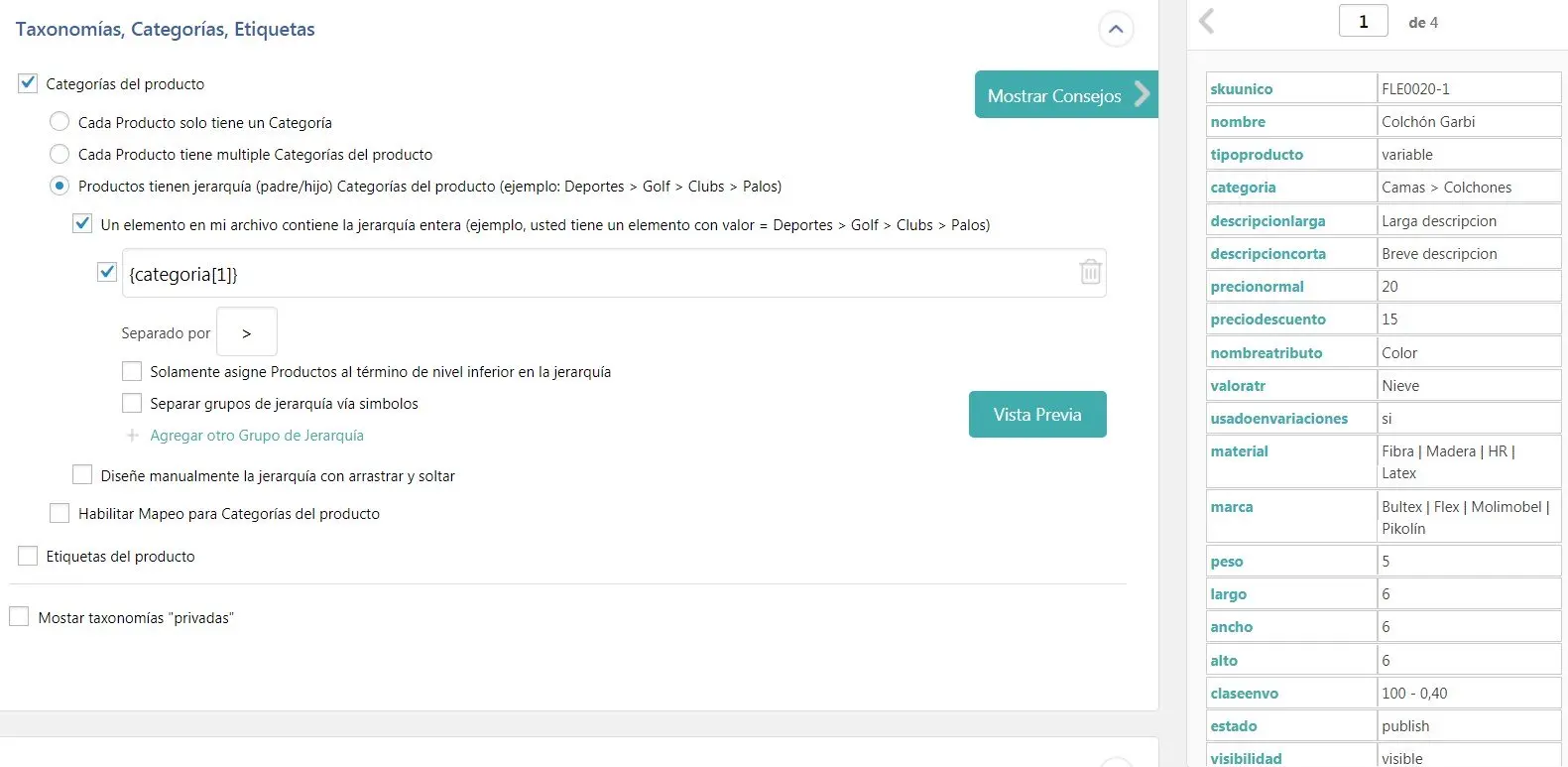Uncheck Categorías del producto checkbox

(x=28, y=83)
